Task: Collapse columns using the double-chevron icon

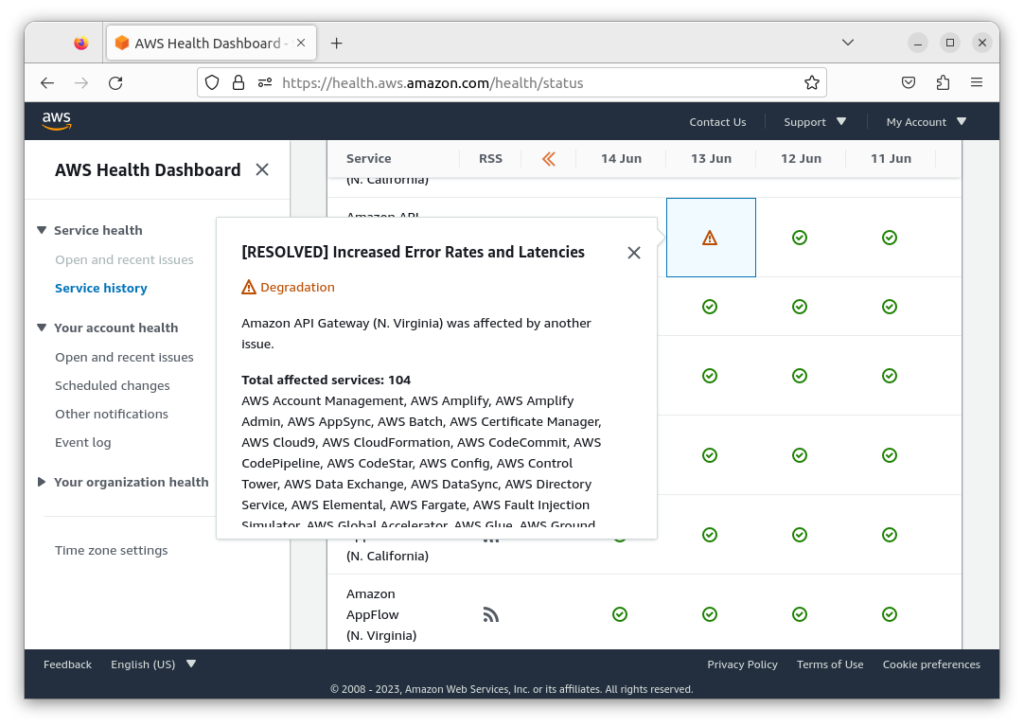Action: pyautogui.click(x=548, y=158)
